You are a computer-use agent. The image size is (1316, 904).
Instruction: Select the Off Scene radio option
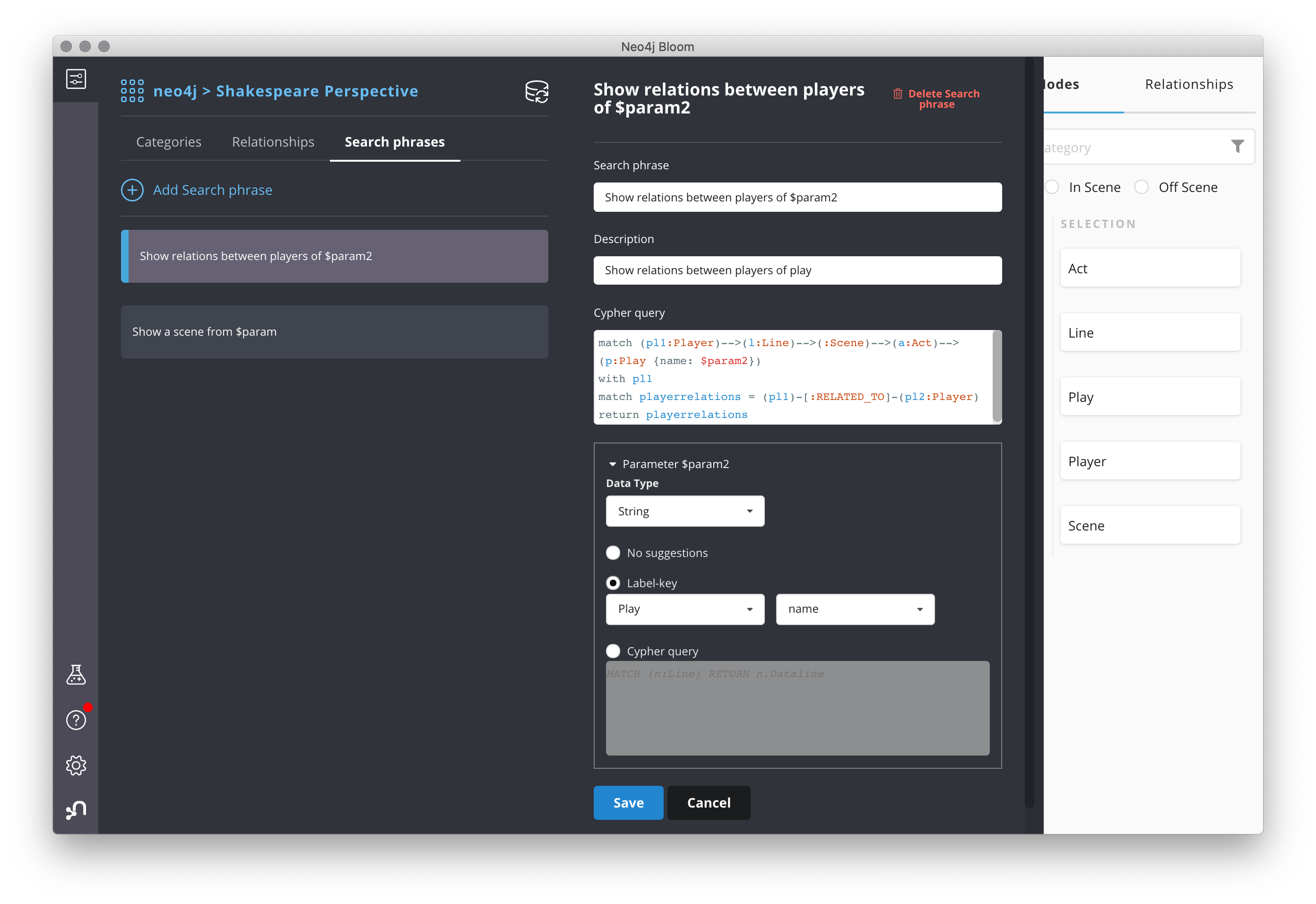coord(1141,188)
